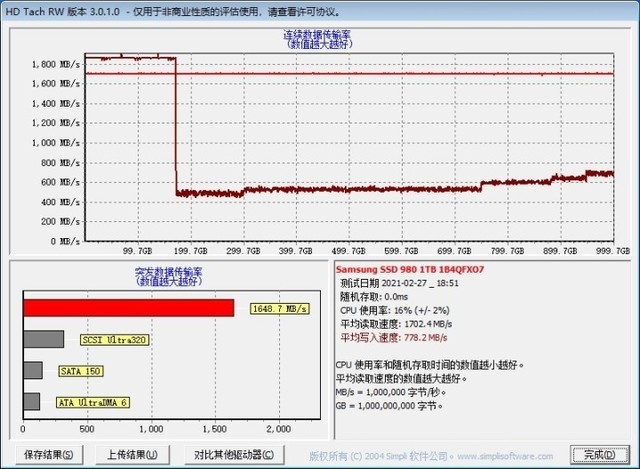Click the 平均写入速度: 778.2 MB/s line
This screenshot has height=469, width=640.
(x=393, y=338)
